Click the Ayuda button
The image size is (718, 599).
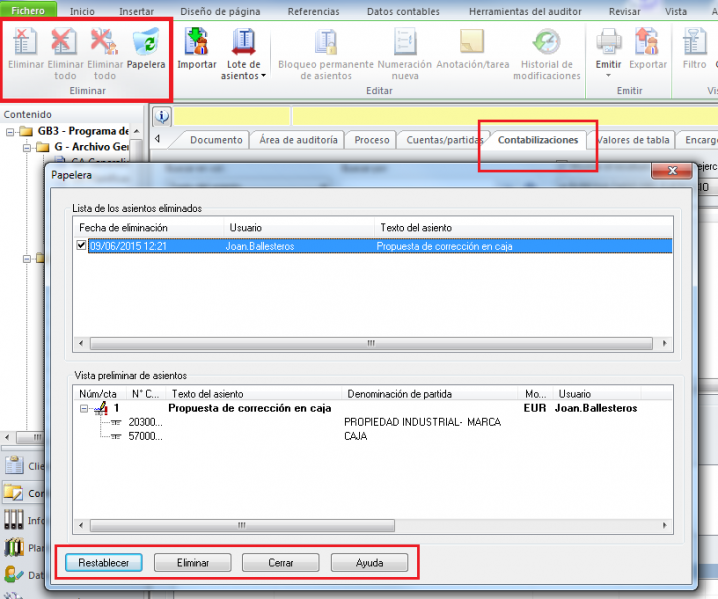click(370, 562)
